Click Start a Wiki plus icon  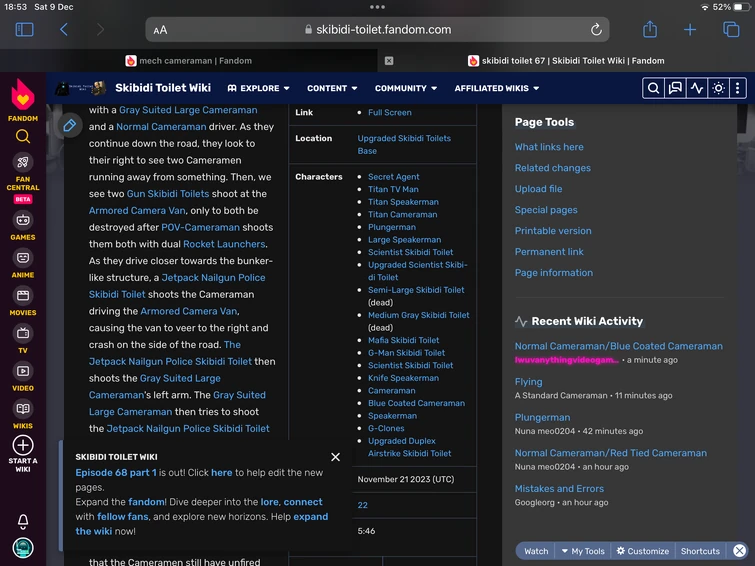pyautogui.click(x=23, y=446)
